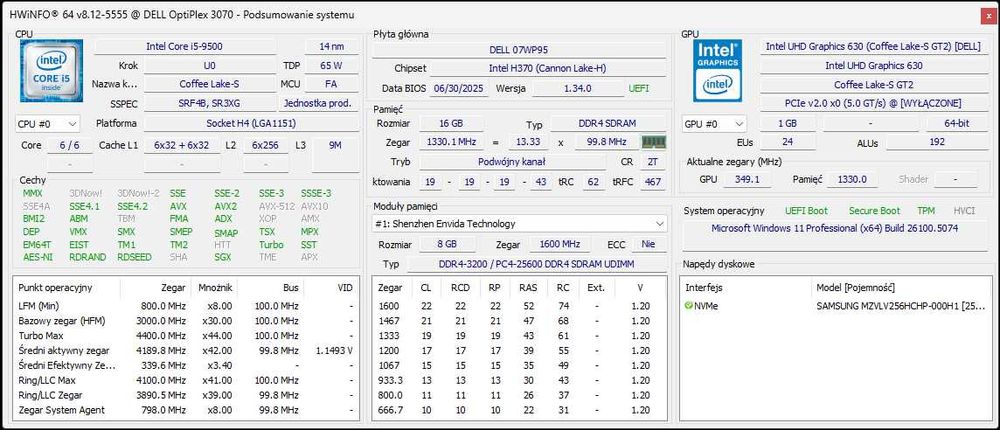Image resolution: width=1000 pixels, height=430 pixels.
Task: Click the Intel UHD Graphics 630 (Coffee Lake-S GT2) [DELL] field
Action: click(x=872, y=47)
